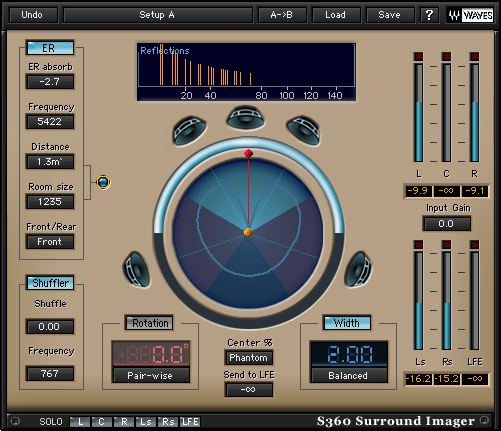Toggle the Shuffler section

tap(50, 283)
